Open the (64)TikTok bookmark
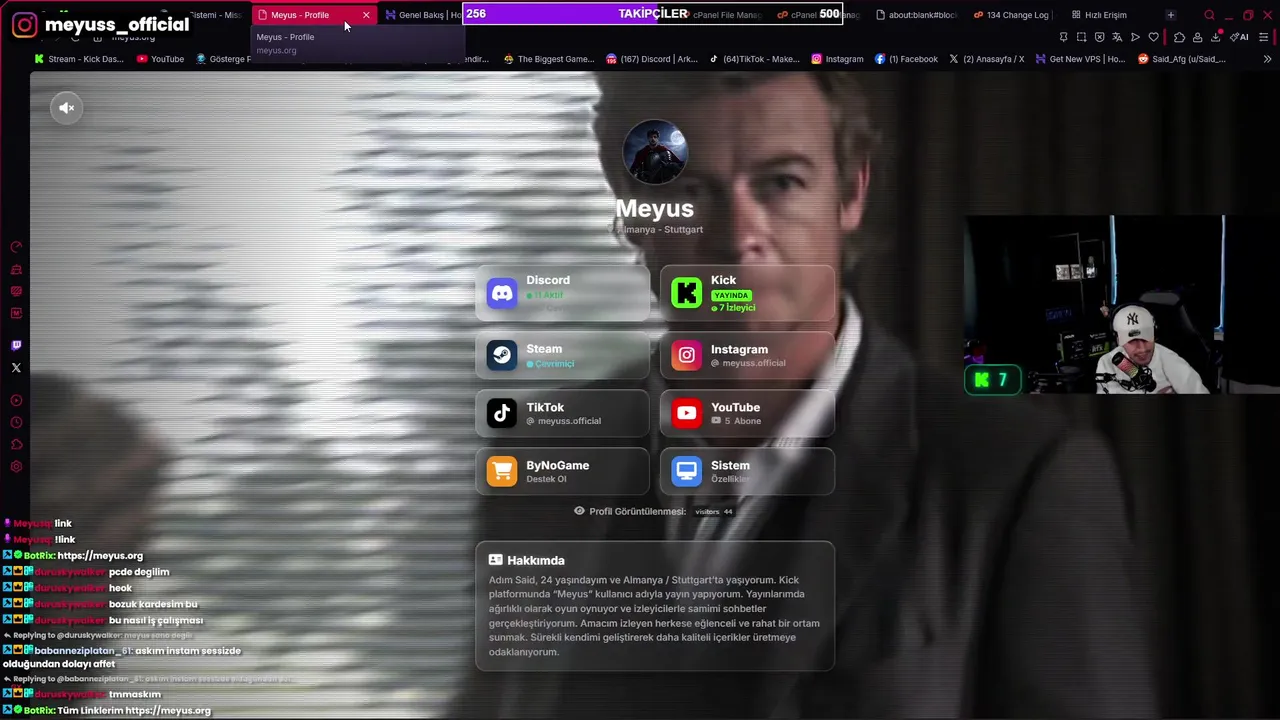Image resolution: width=1280 pixels, height=720 pixels. pyautogui.click(x=755, y=59)
